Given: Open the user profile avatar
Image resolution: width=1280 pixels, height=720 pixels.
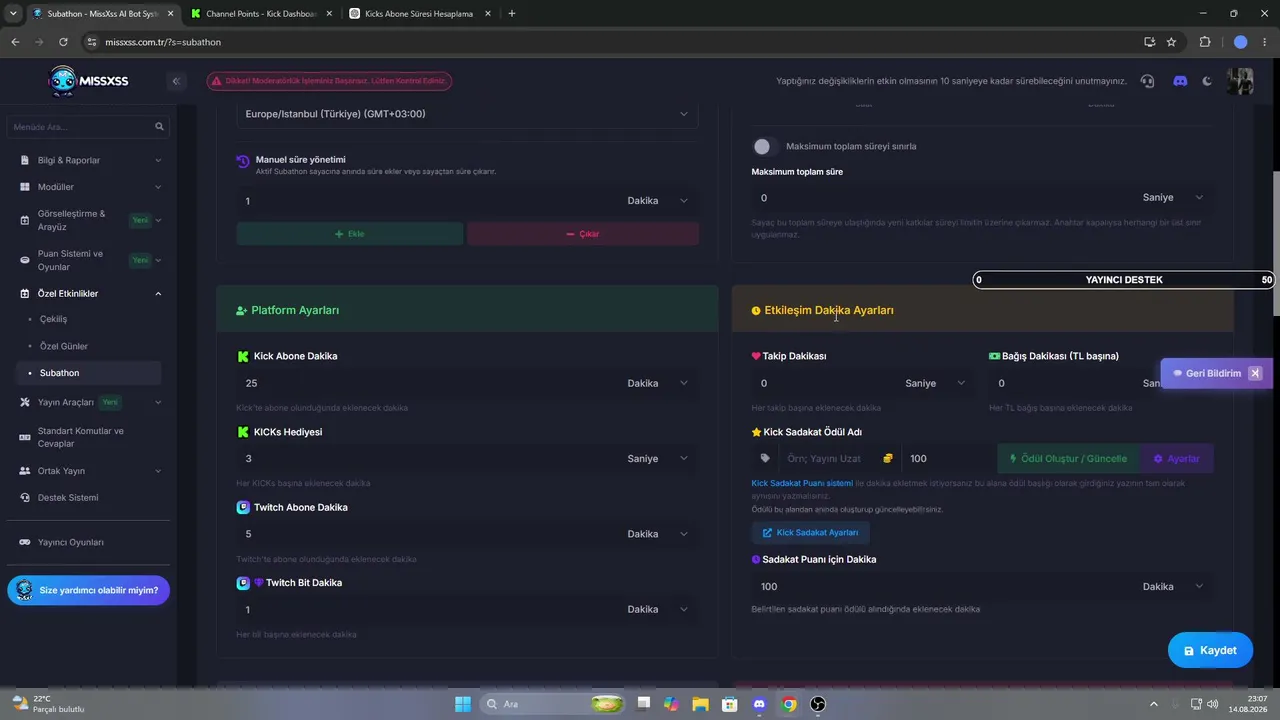Looking at the screenshot, I should 1240,81.
